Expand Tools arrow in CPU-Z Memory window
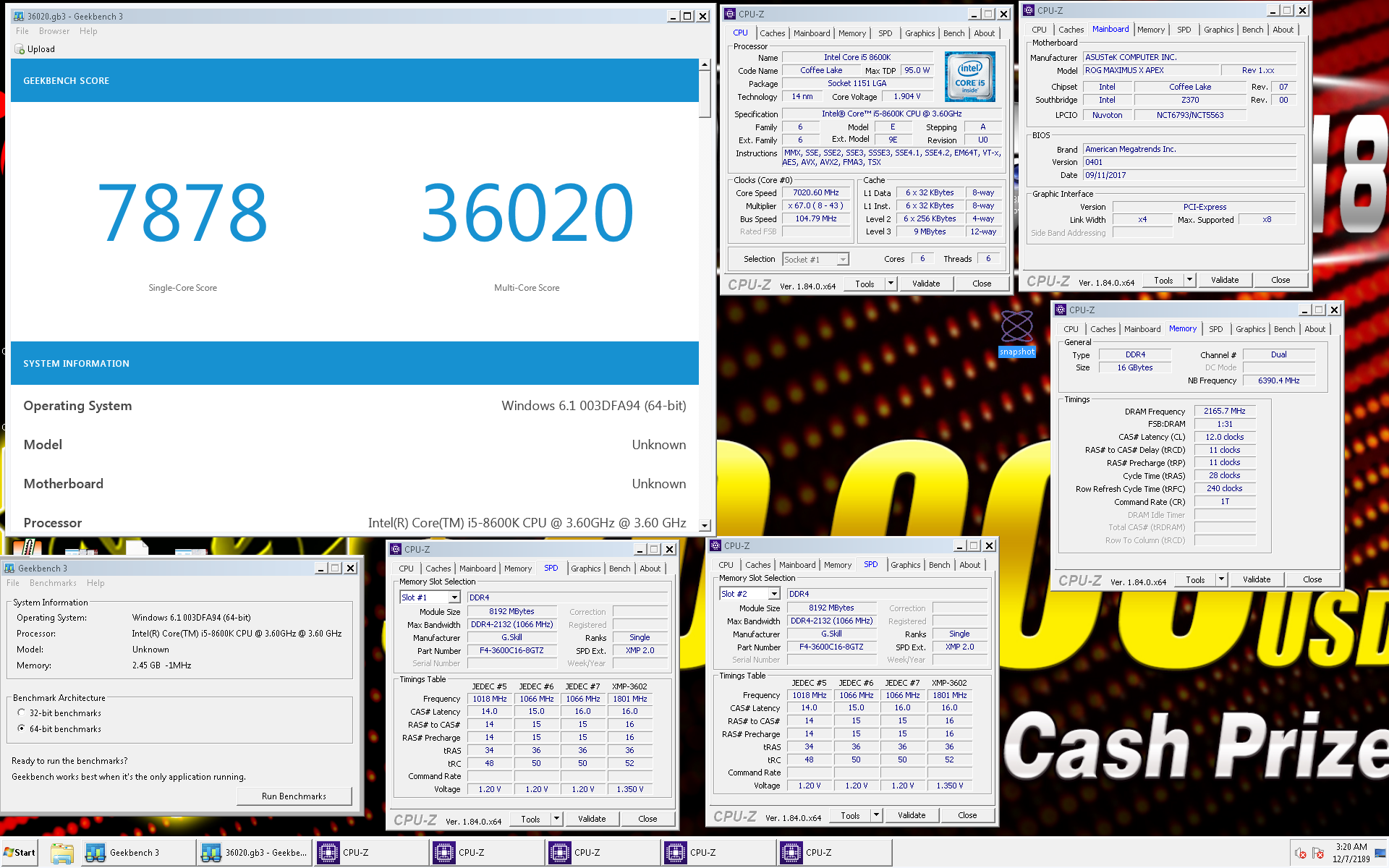This screenshot has width=1389, height=868. (x=1222, y=579)
